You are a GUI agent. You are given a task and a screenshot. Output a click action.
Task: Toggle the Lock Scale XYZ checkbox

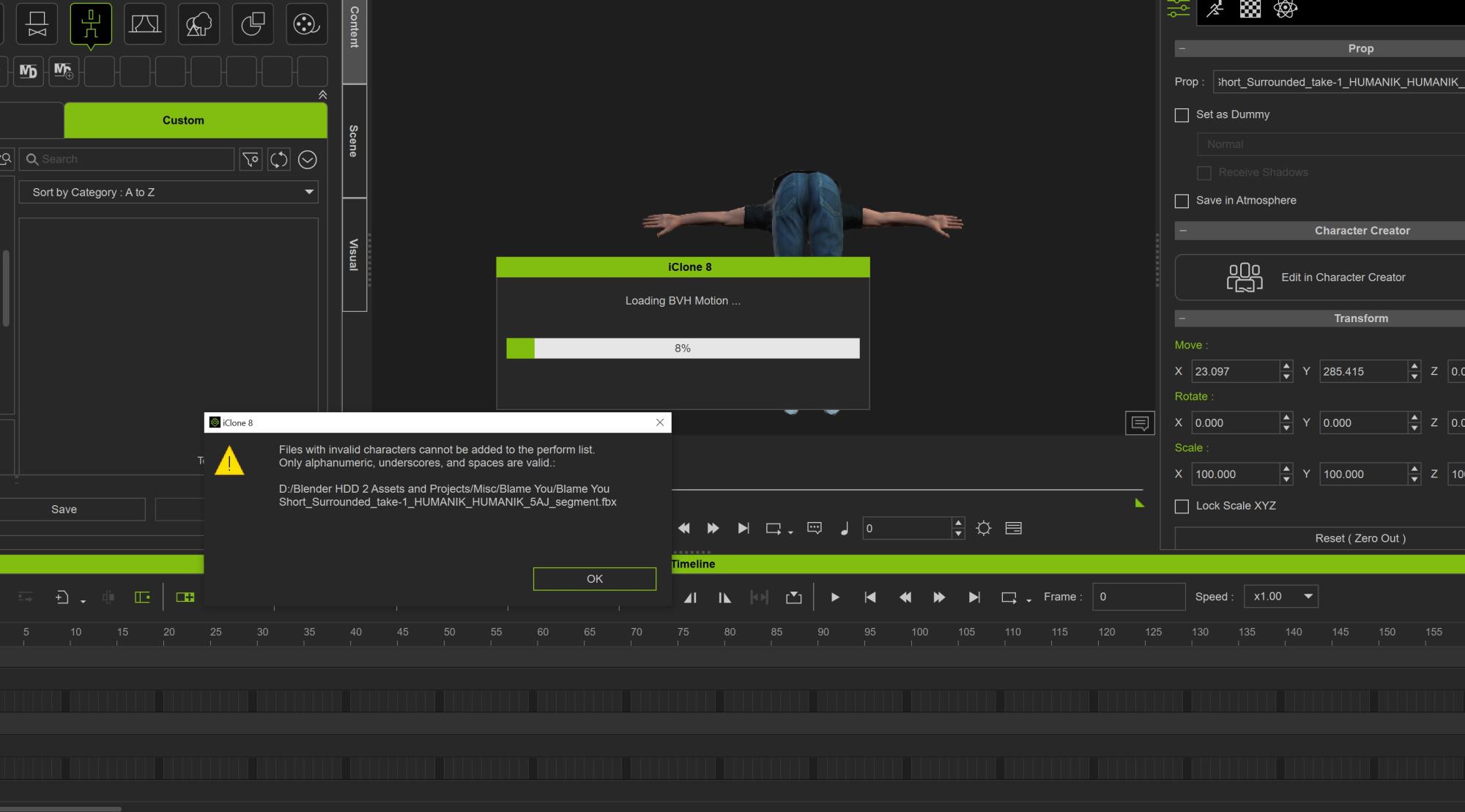coord(1182,506)
